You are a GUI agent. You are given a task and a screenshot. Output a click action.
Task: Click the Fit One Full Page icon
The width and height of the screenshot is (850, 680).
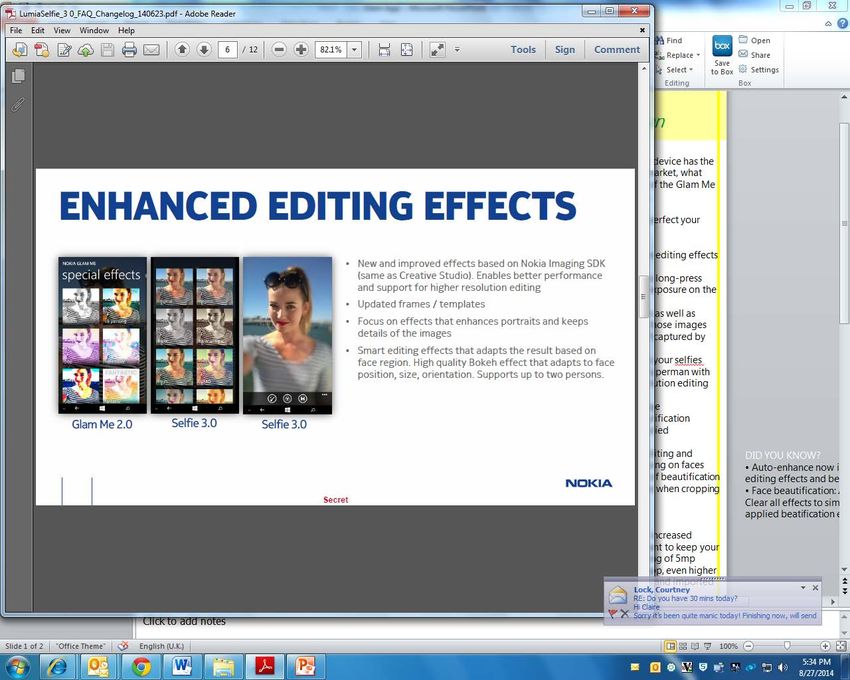407,50
